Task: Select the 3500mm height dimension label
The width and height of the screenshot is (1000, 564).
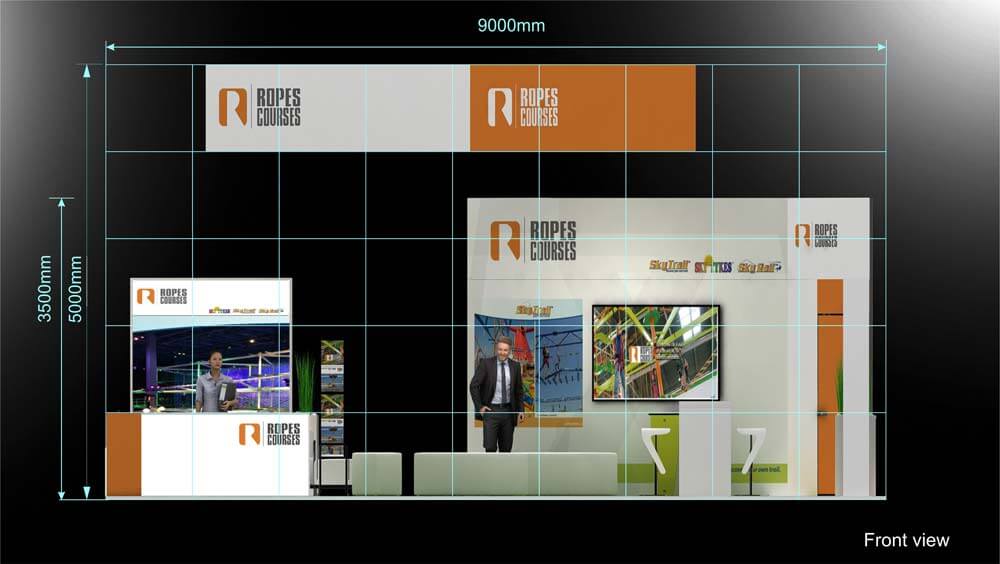Action: coord(46,288)
